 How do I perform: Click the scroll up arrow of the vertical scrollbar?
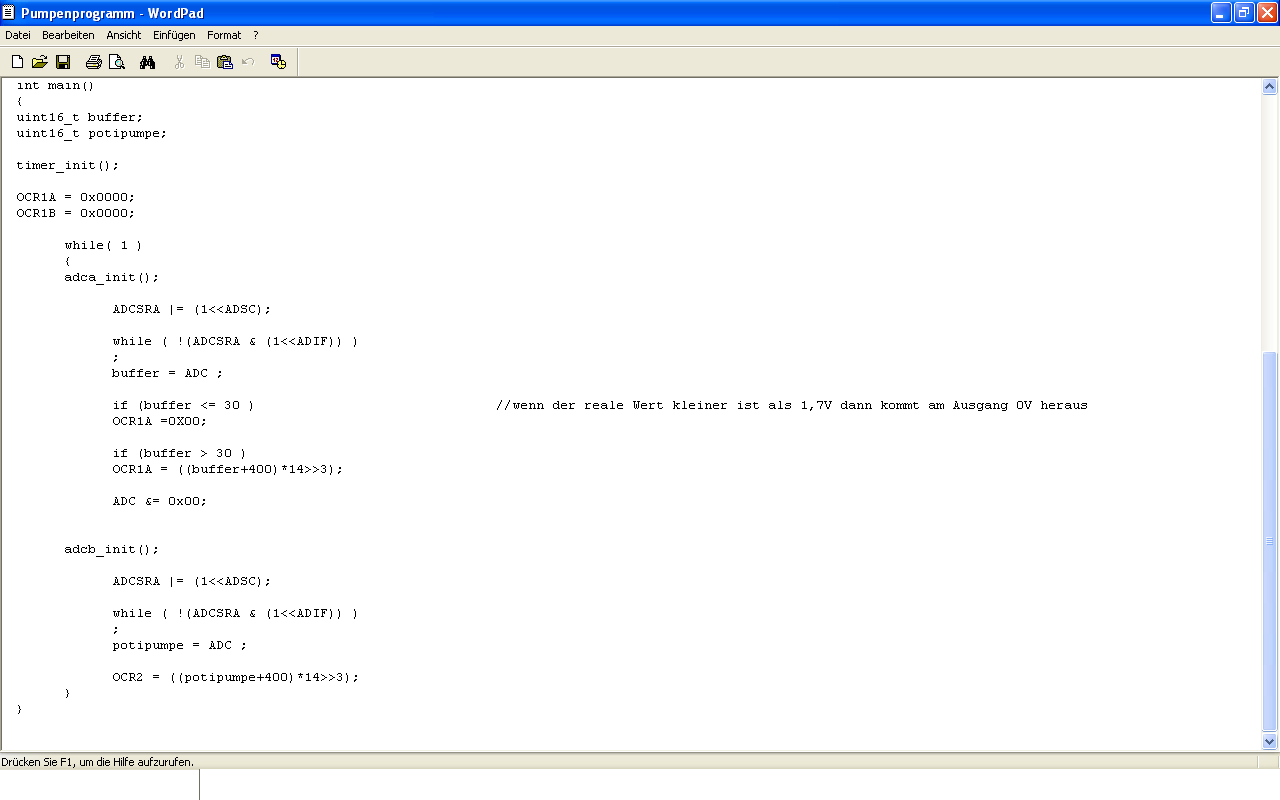[1270, 87]
